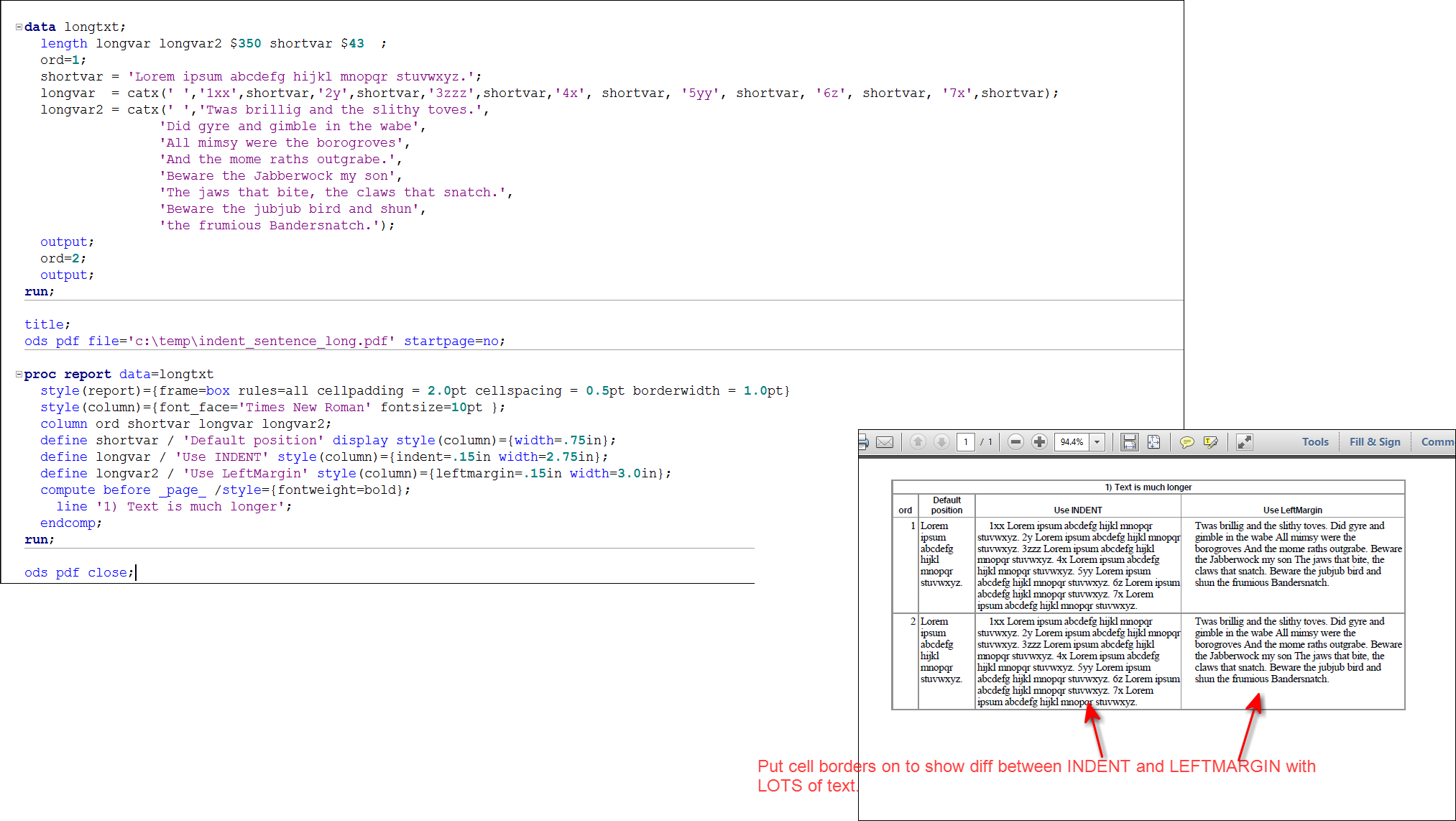The image size is (1456, 821).
Task: Fit one full page to window
Action: coord(1153,442)
